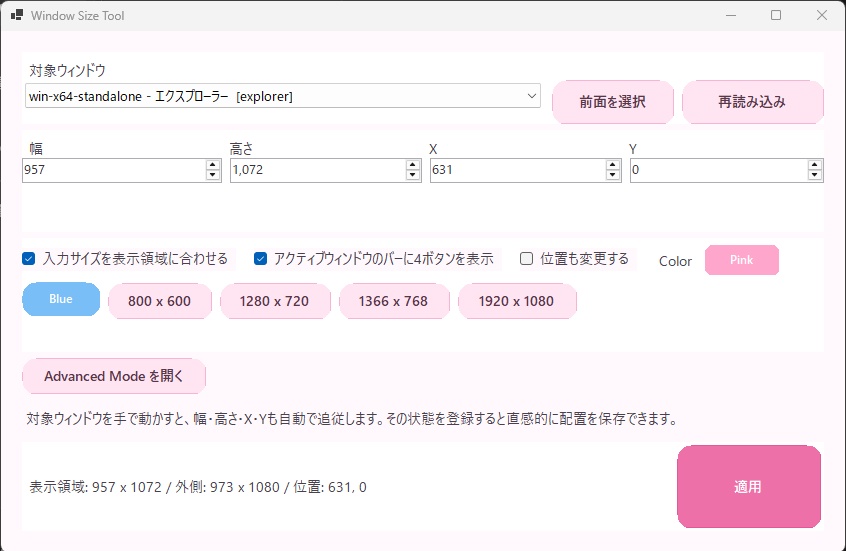The image size is (846, 551).
Task: Click the 適用 apply button
Action: pyautogui.click(x=749, y=487)
